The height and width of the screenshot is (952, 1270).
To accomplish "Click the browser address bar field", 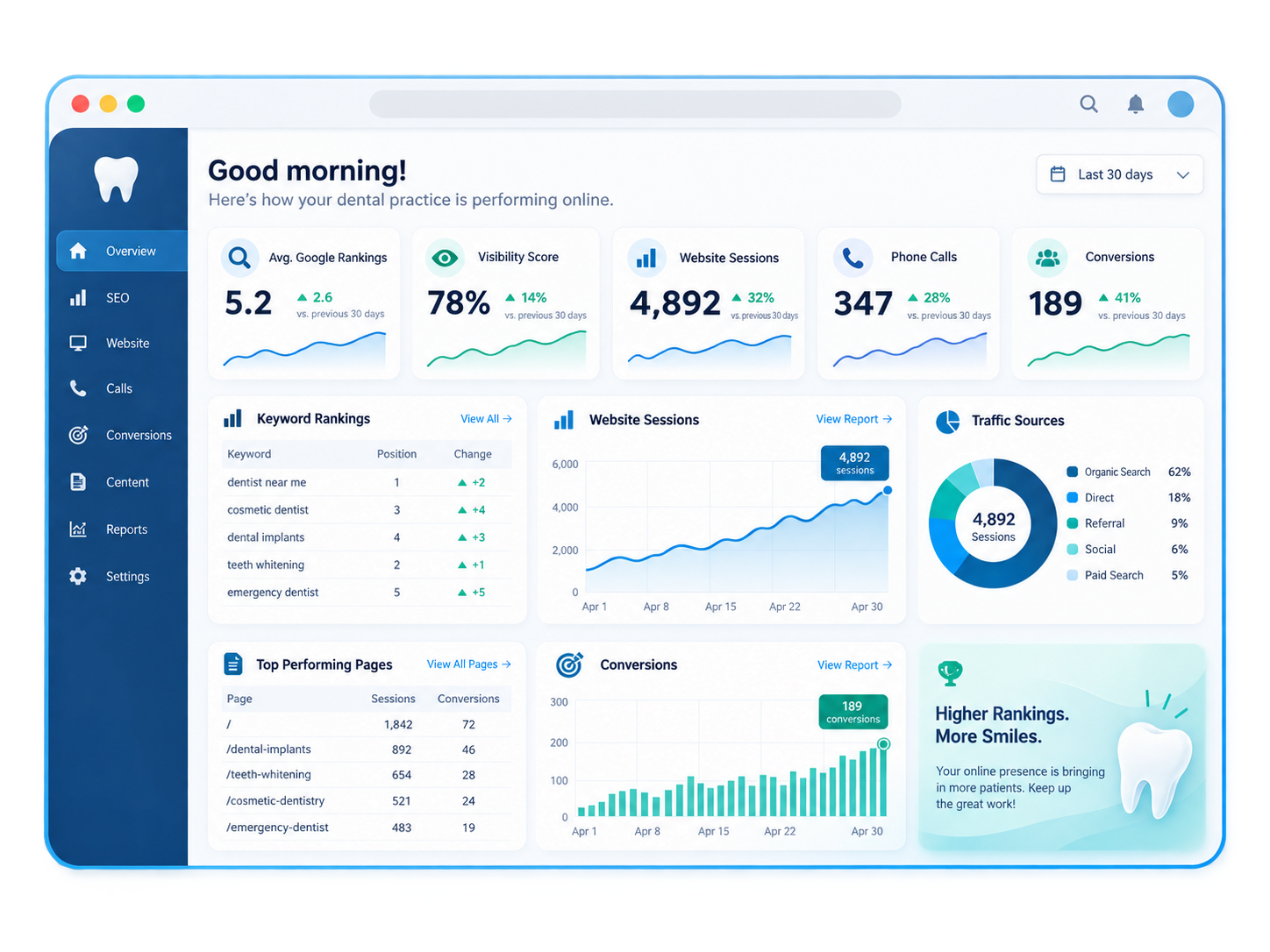I will 635,104.
